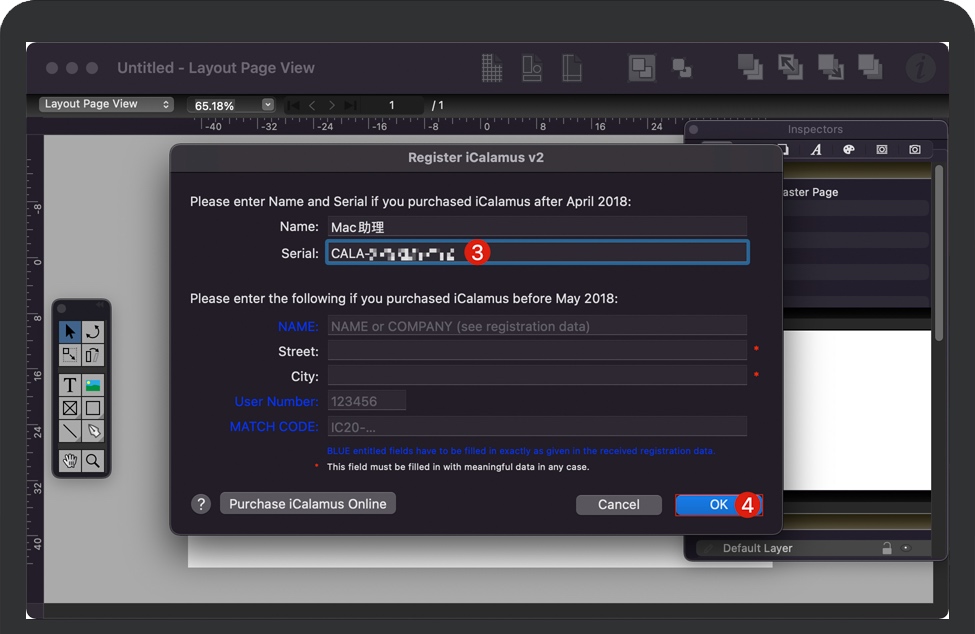The width and height of the screenshot is (975, 634).
Task: Select the arrow selection tool
Action: [70, 331]
